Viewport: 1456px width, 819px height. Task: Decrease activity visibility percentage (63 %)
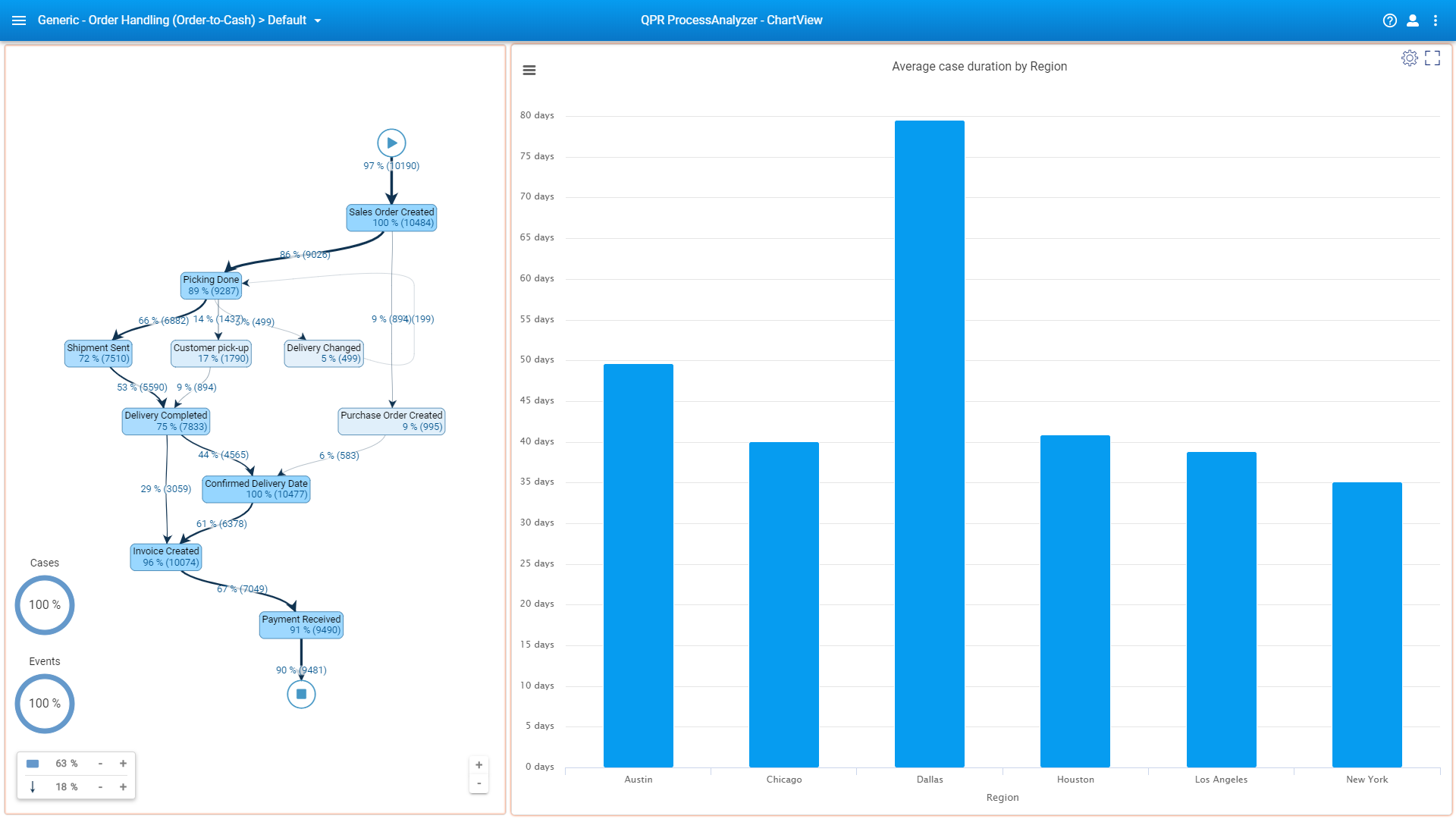point(100,764)
